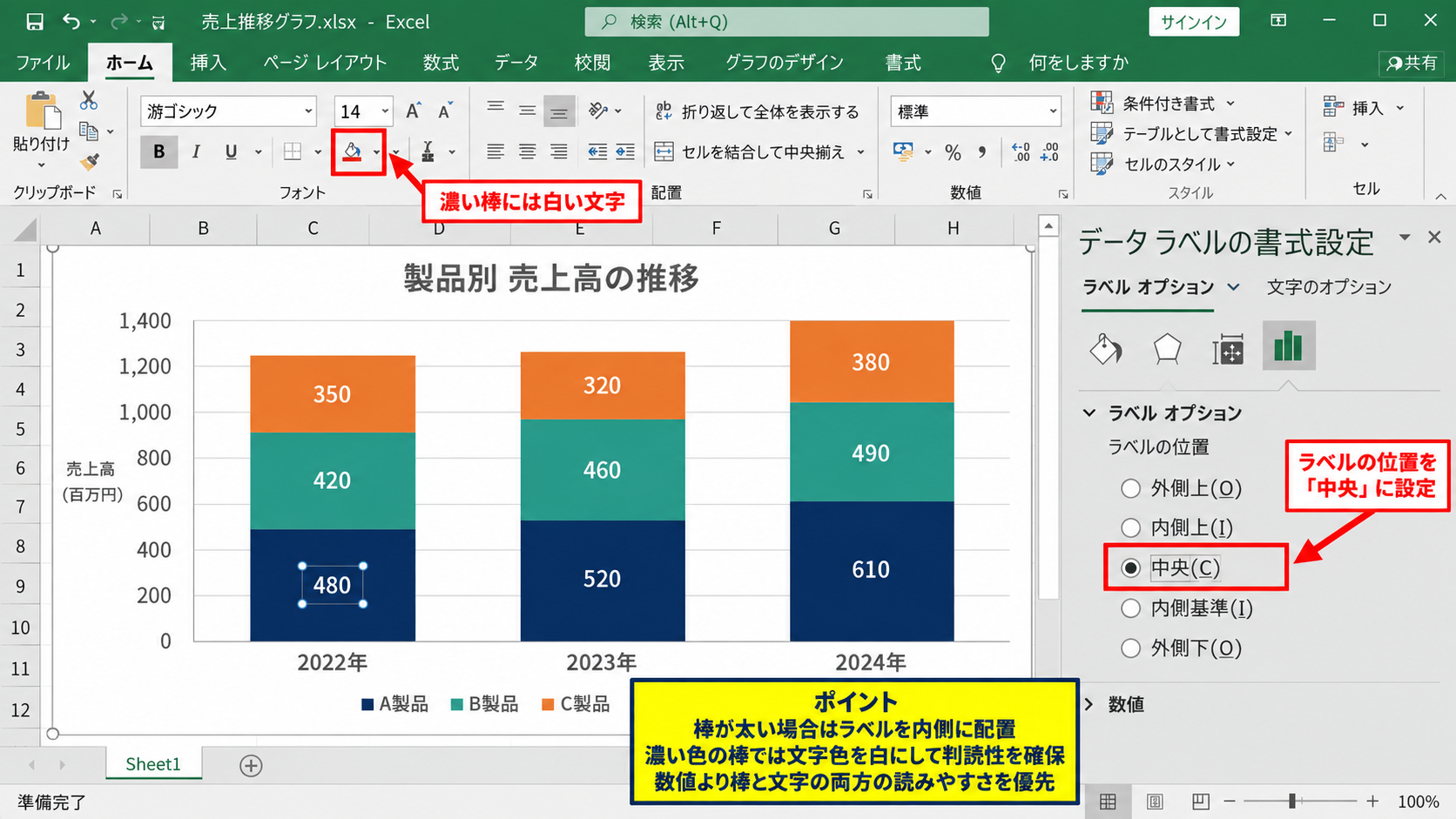Click the Increase Font Size icon

pyautogui.click(x=413, y=111)
